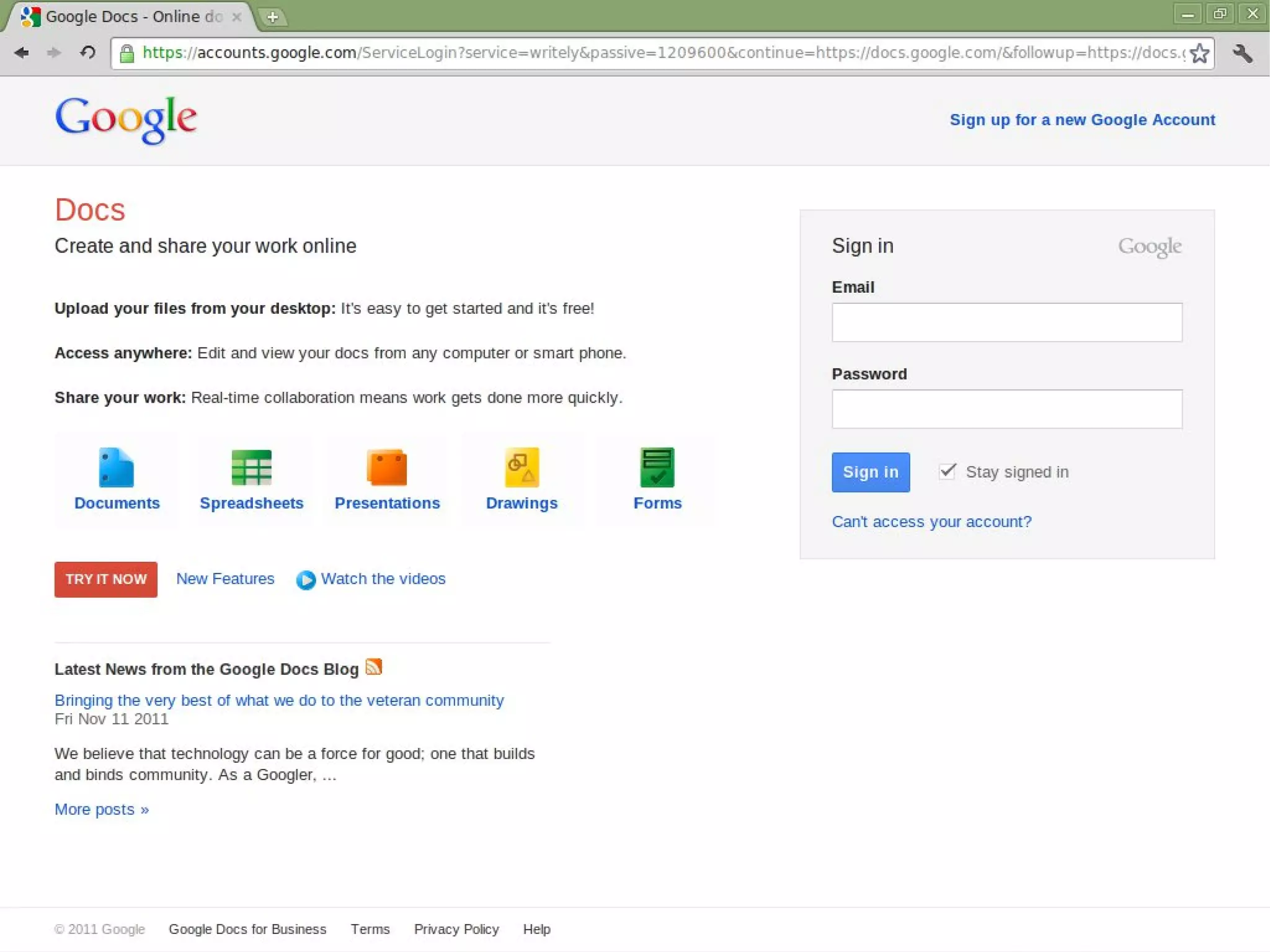Click the Documents blue file icon
This screenshot has width=1270, height=952.
116,467
